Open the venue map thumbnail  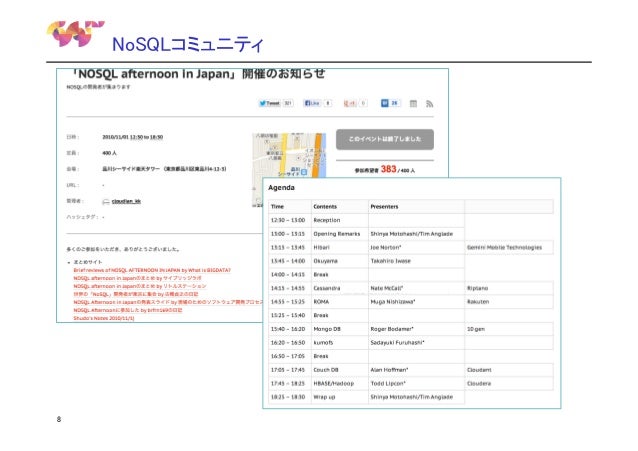coord(289,155)
